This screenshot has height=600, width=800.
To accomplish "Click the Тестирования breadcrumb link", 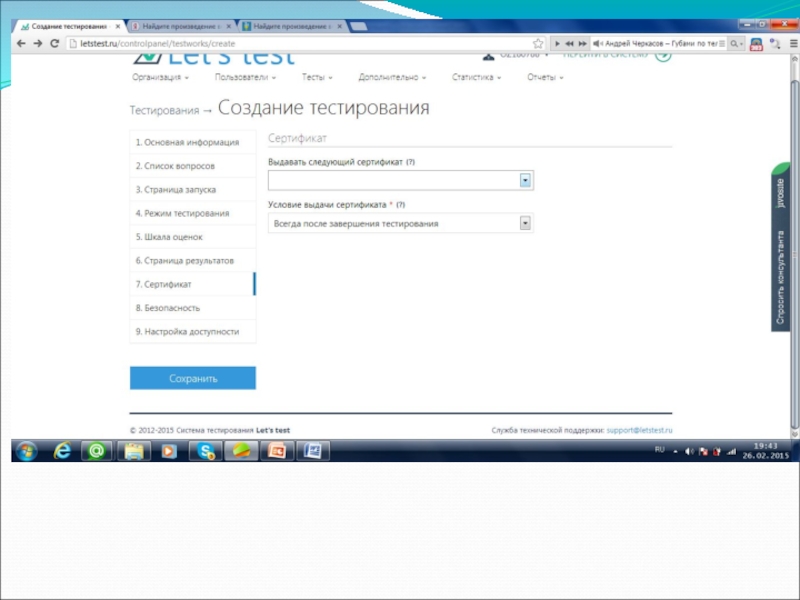I will pos(163,110).
